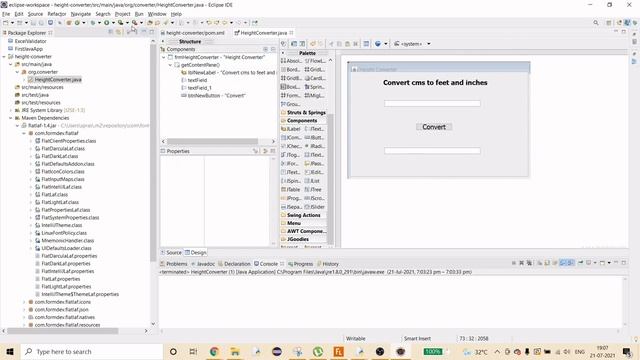Open the Window menu
Screen dimensions: 640x360
point(157,14)
